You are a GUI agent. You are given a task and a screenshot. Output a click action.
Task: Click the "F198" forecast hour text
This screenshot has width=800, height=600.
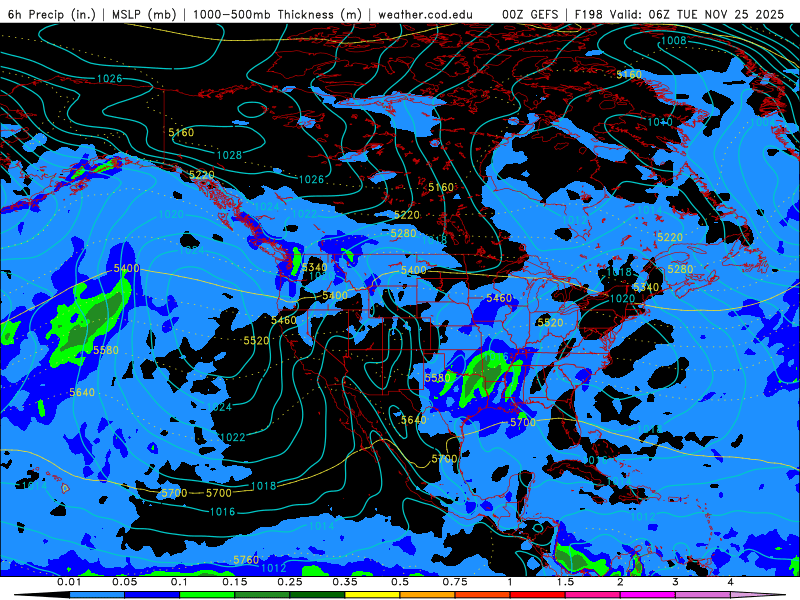coord(588,14)
